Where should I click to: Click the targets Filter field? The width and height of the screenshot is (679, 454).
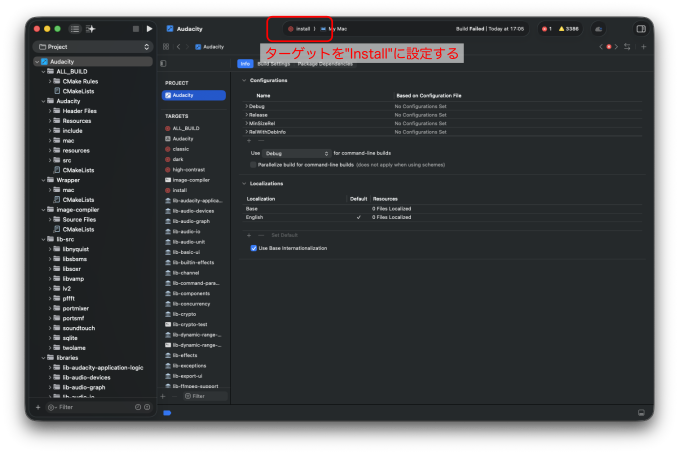pos(206,396)
